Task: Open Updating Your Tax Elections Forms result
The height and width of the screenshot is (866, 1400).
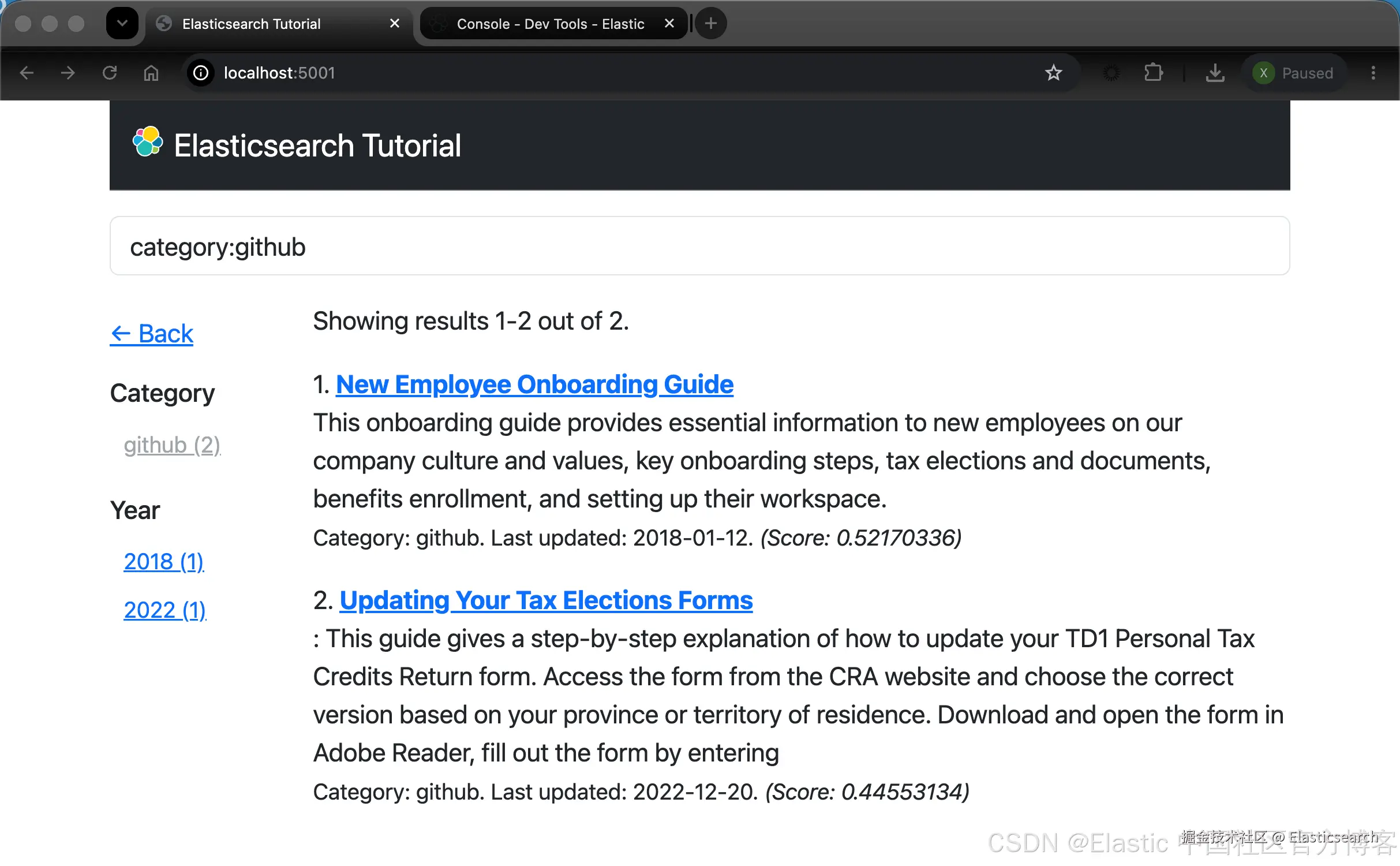Action: pos(546,600)
